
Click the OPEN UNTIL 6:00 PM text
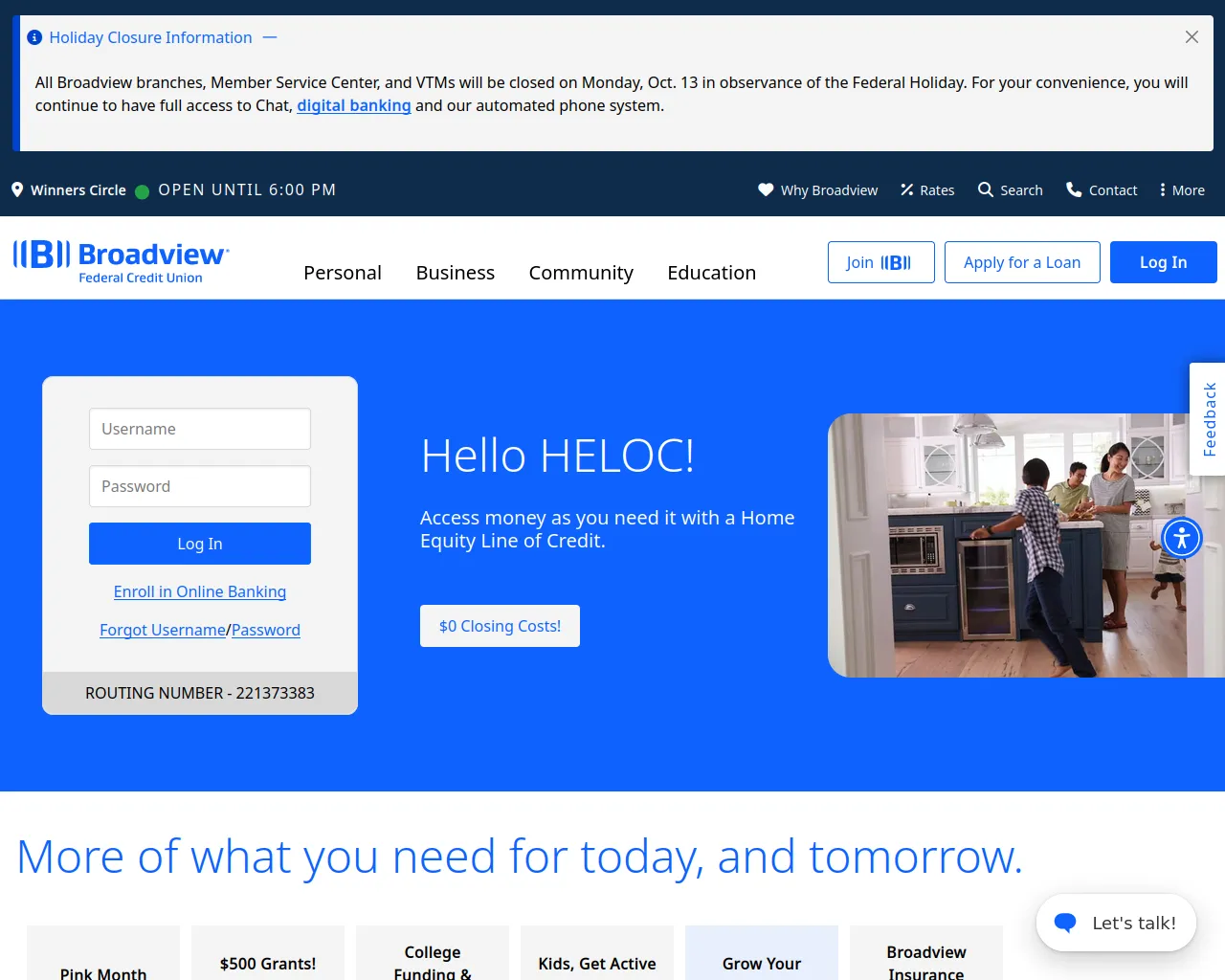pyautogui.click(x=247, y=189)
